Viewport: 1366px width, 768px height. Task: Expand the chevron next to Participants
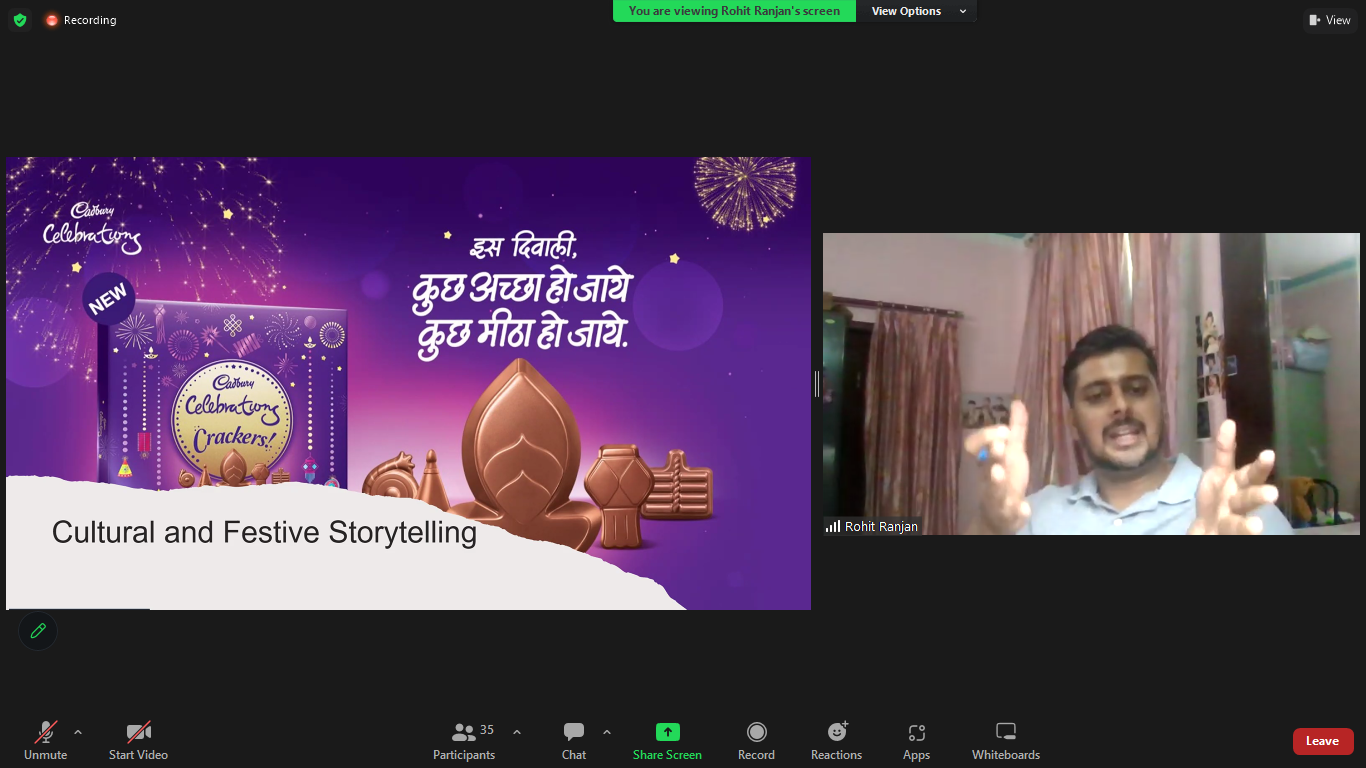517,732
